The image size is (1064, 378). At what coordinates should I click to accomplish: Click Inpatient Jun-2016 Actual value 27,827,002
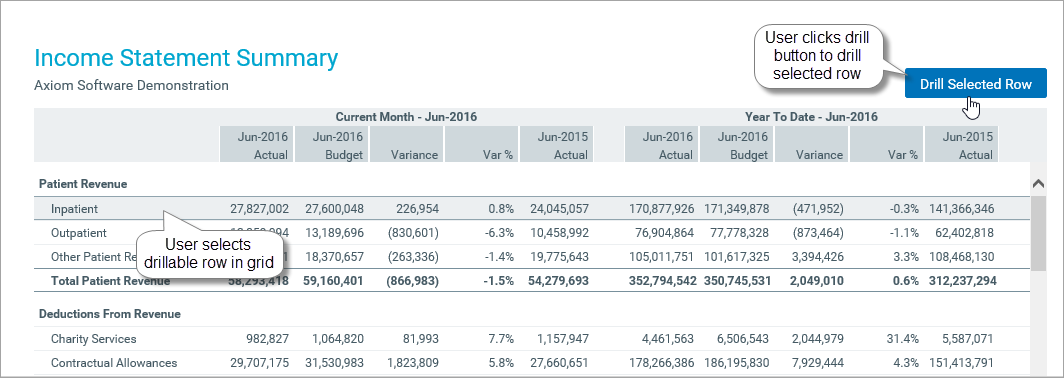click(259, 209)
